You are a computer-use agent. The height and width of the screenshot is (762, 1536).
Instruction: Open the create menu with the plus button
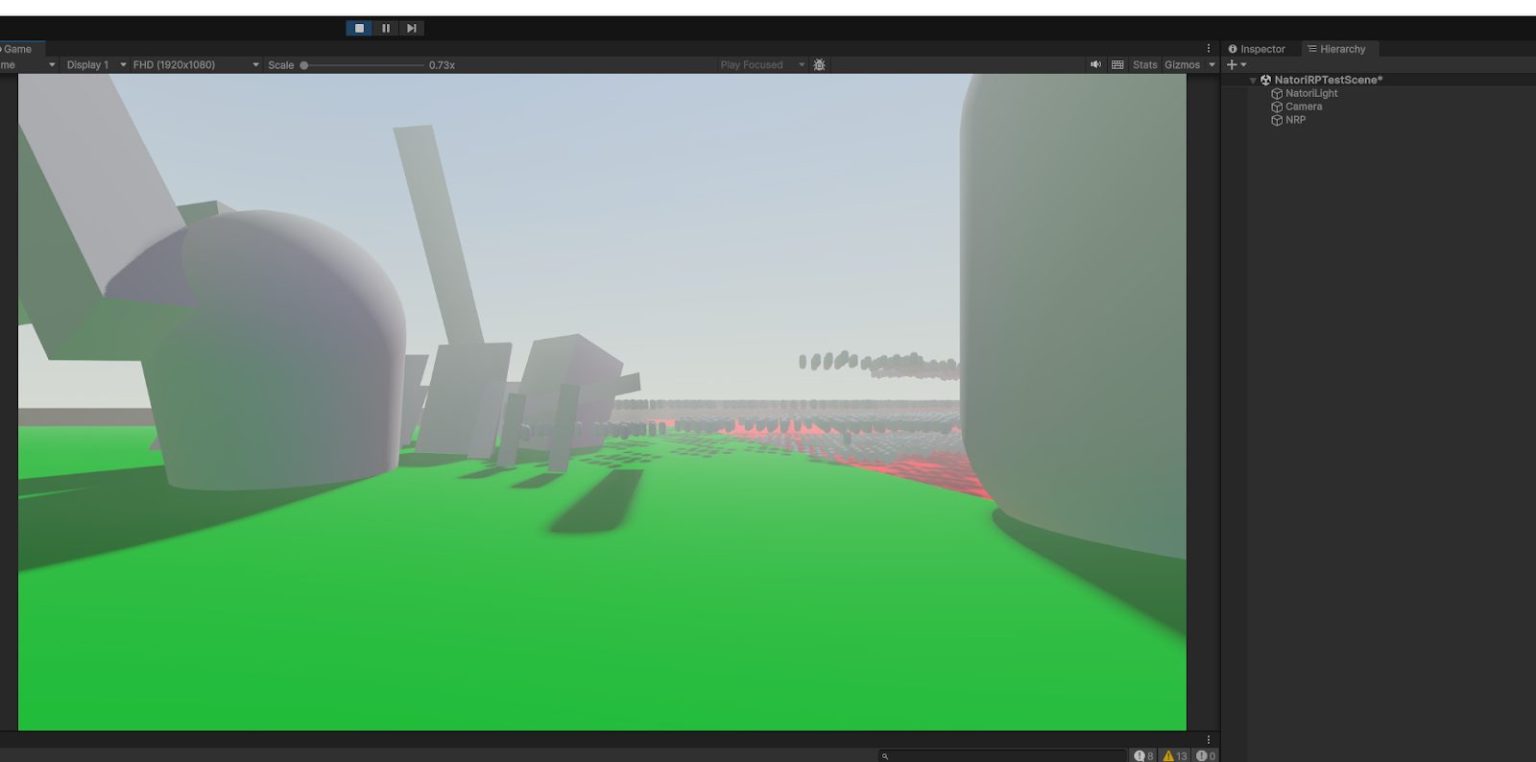(x=1230, y=64)
